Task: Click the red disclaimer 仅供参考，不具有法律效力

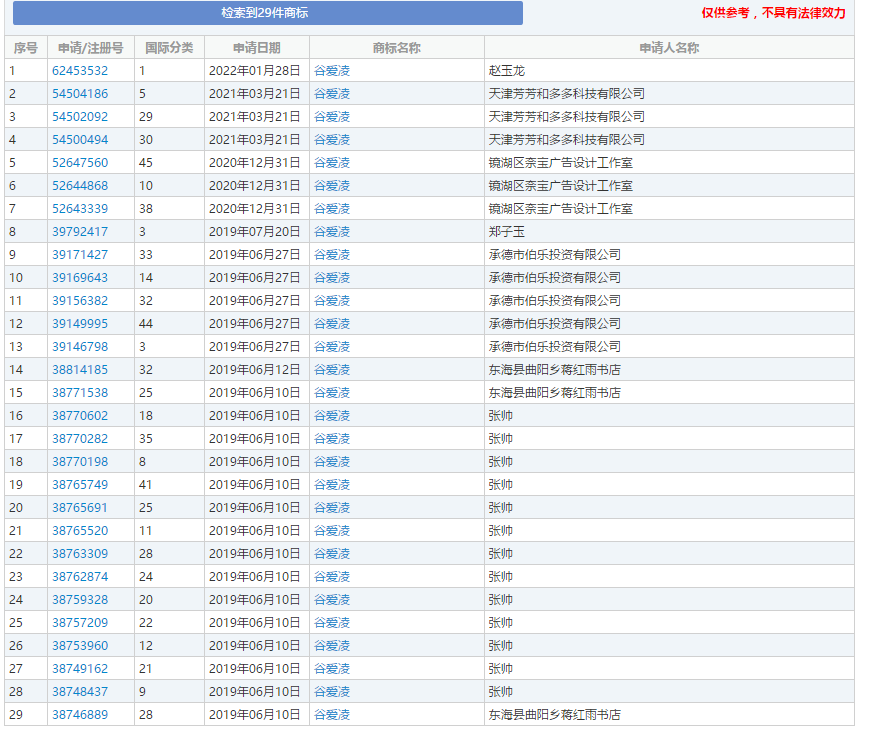Action: click(773, 13)
